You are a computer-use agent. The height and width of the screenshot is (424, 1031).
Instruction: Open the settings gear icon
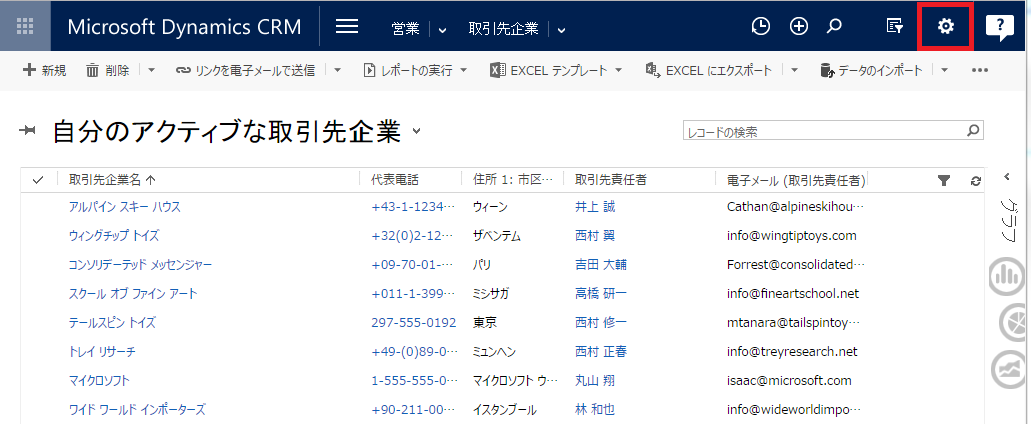945,26
